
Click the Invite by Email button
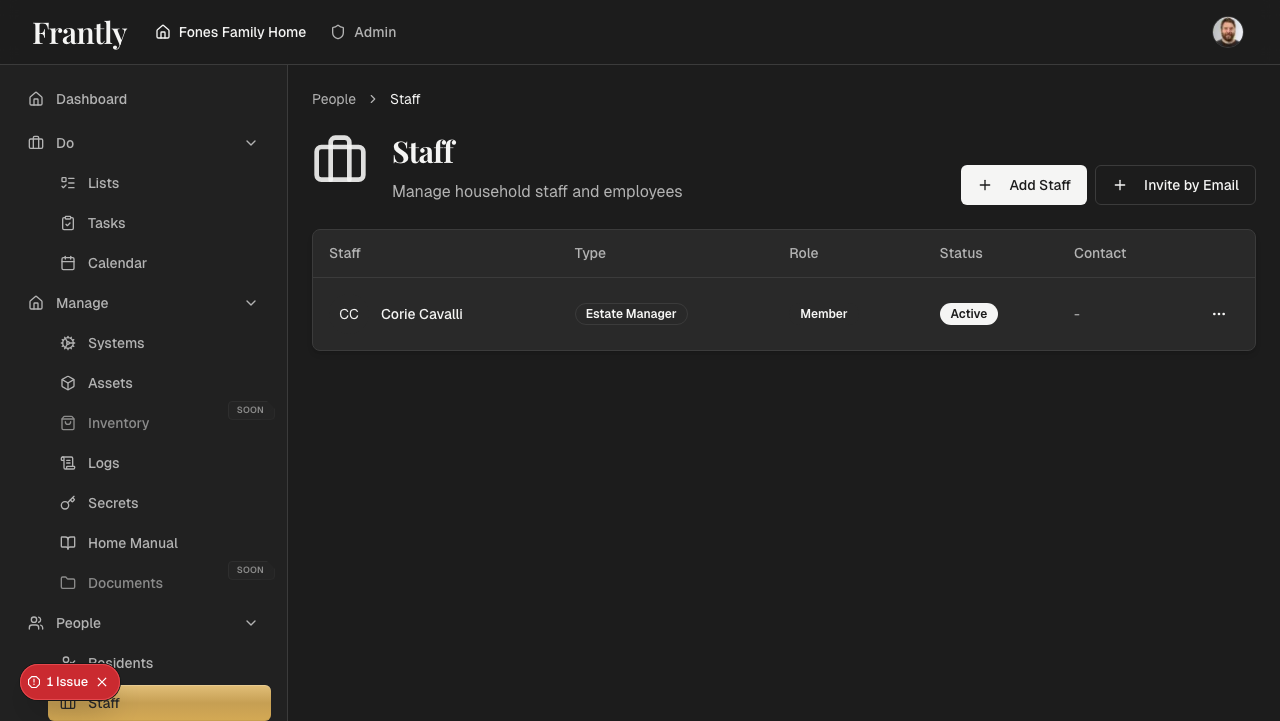point(1175,185)
